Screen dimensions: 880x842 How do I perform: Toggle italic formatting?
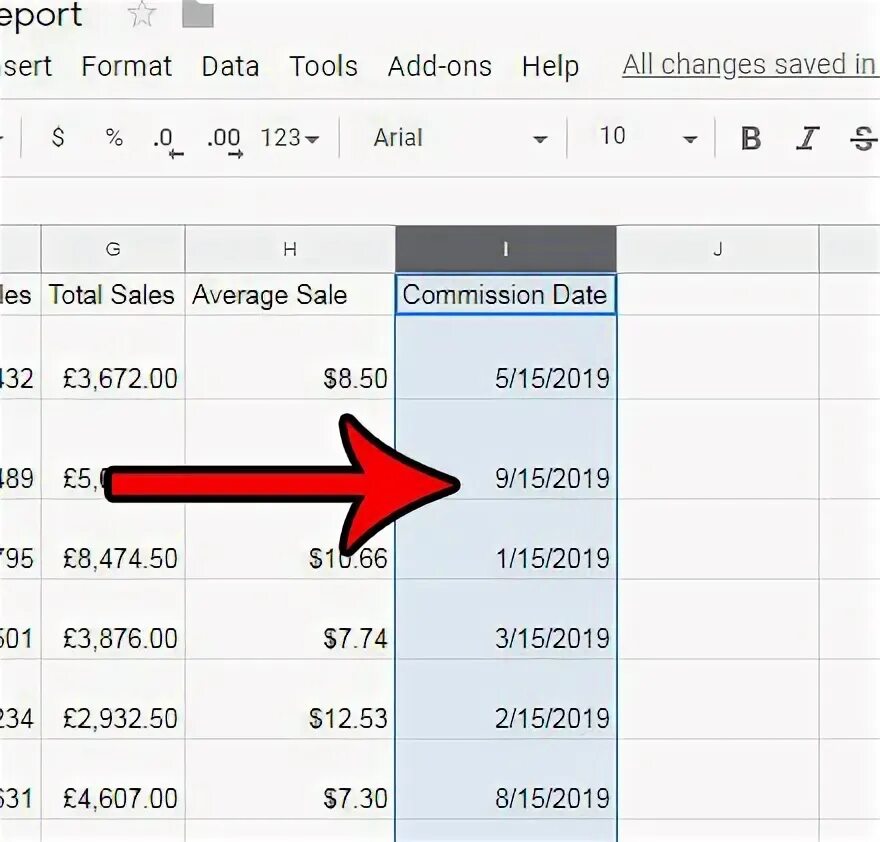point(808,139)
